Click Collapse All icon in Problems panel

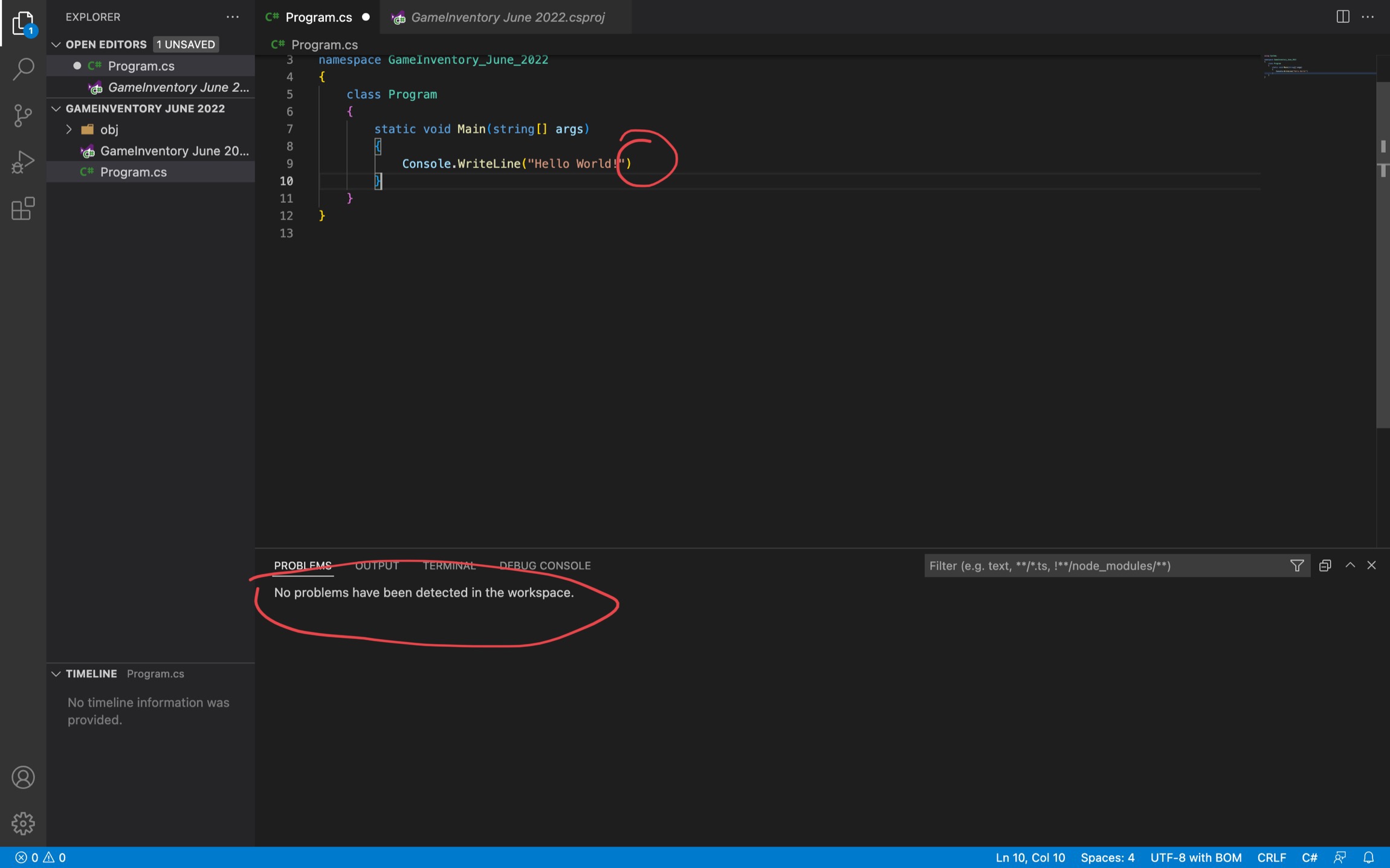[1325, 565]
